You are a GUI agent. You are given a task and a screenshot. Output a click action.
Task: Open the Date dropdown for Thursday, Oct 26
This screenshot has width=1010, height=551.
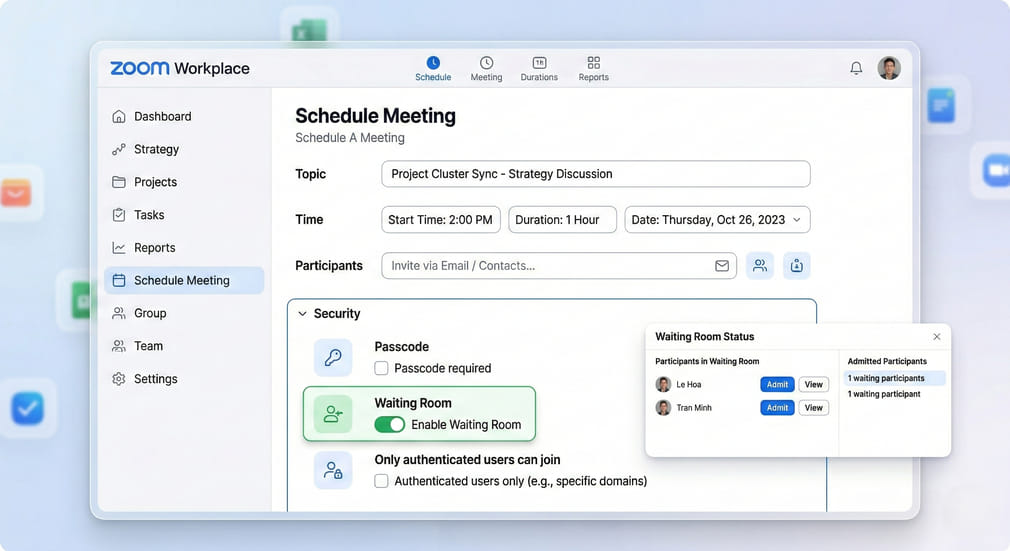[x=717, y=220]
